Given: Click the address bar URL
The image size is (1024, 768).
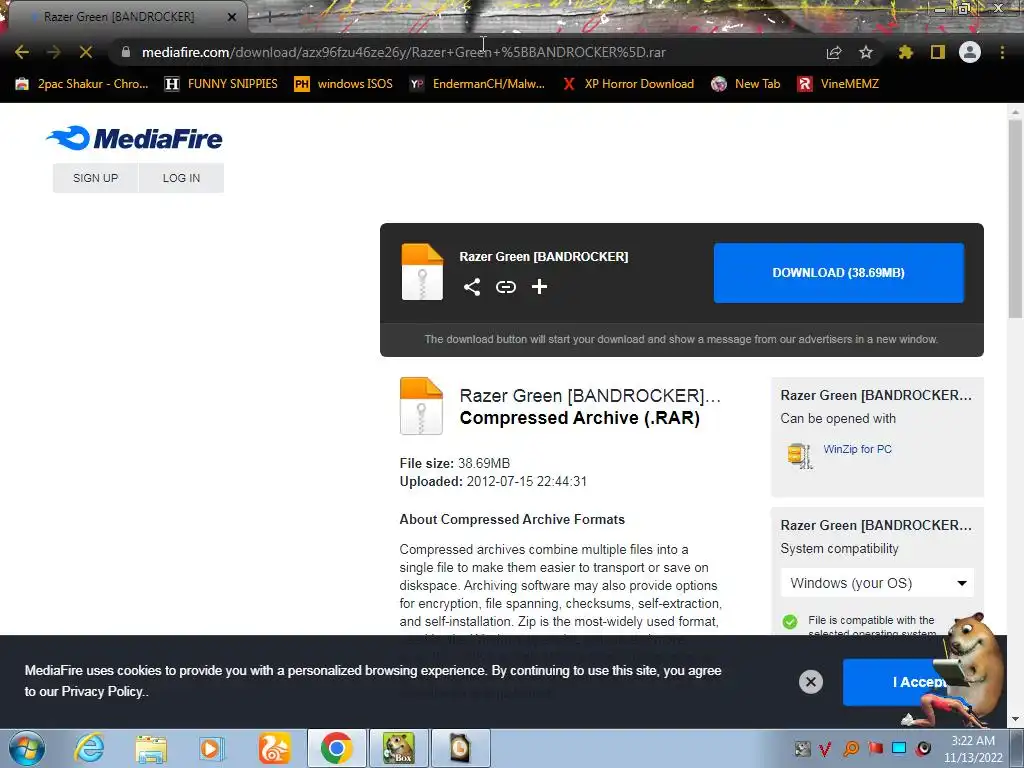Looking at the screenshot, I should tap(404, 52).
